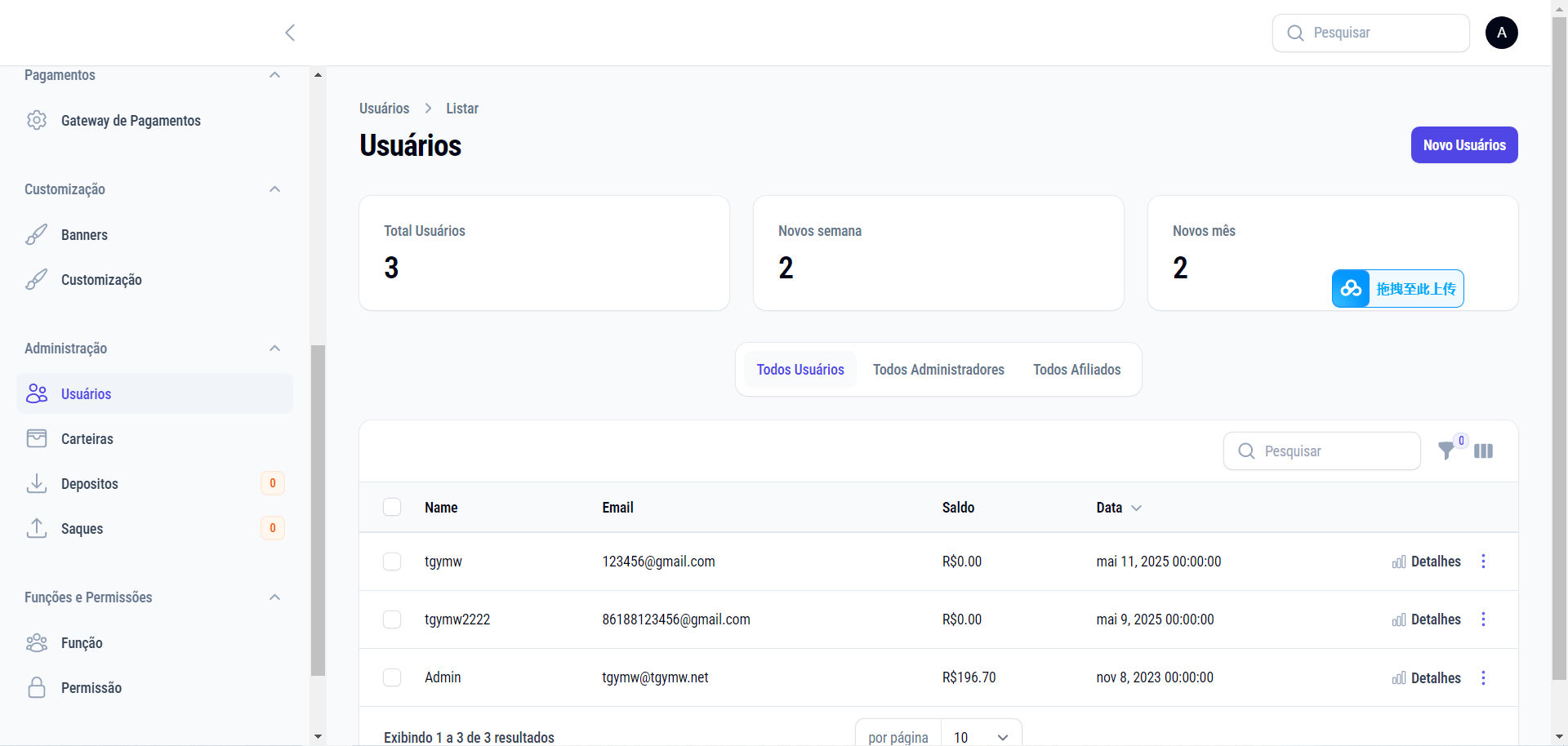Open three-dot actions menu for Admin row
This screenshot has height=746, width=1568.
1483,678
